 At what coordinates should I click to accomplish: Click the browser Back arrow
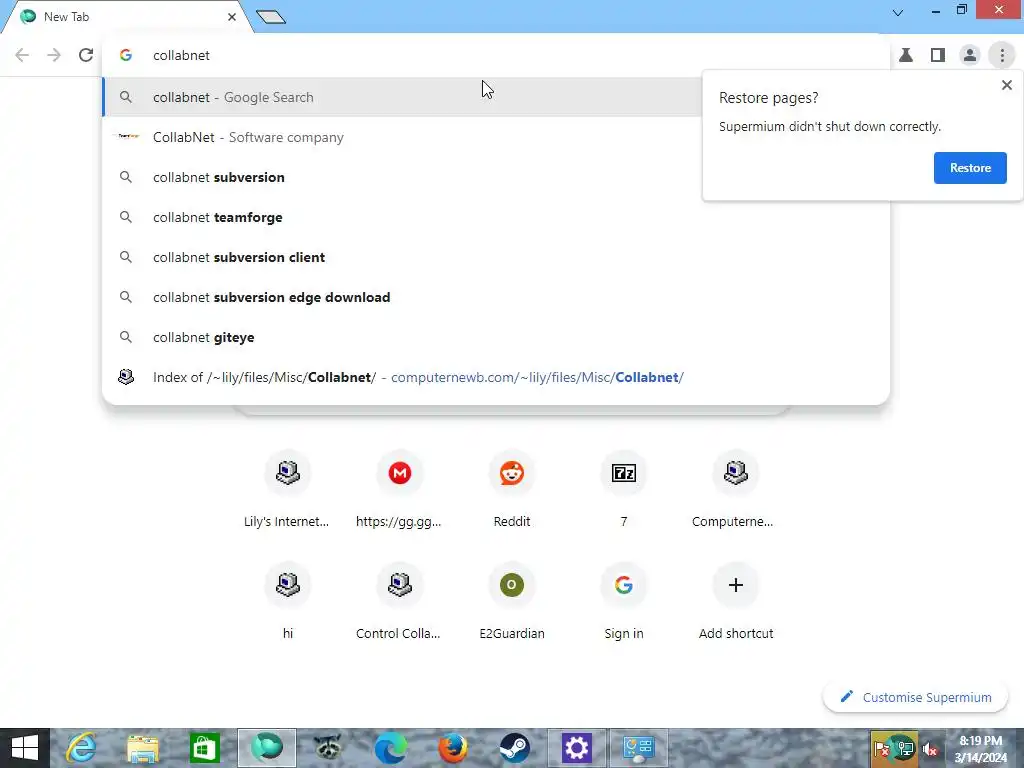click(x=22, y=55)
